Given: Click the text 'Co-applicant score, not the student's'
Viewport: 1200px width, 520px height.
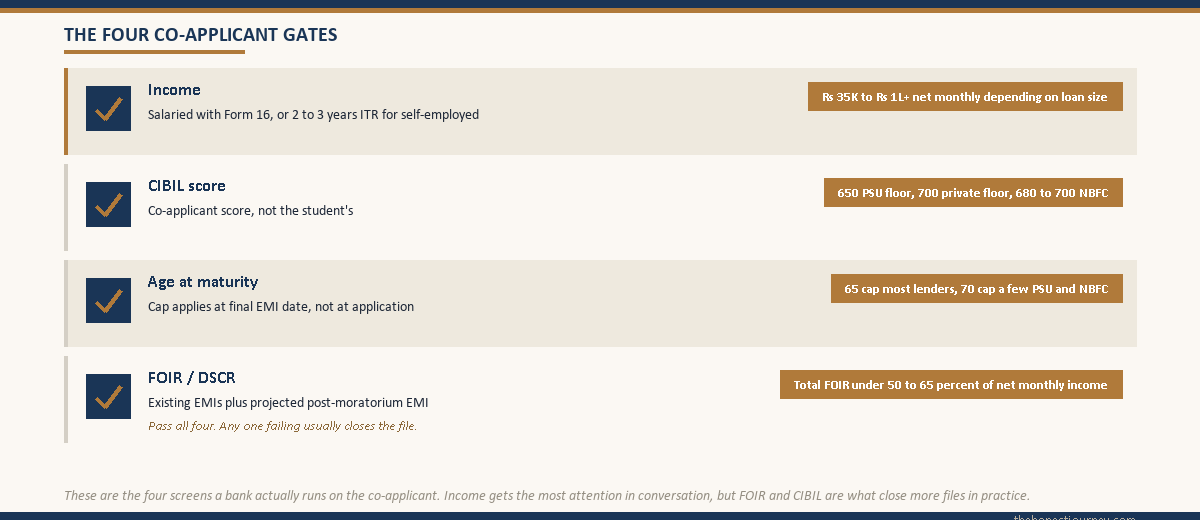Looking at the screenshot, I should [x=251, y=211].
